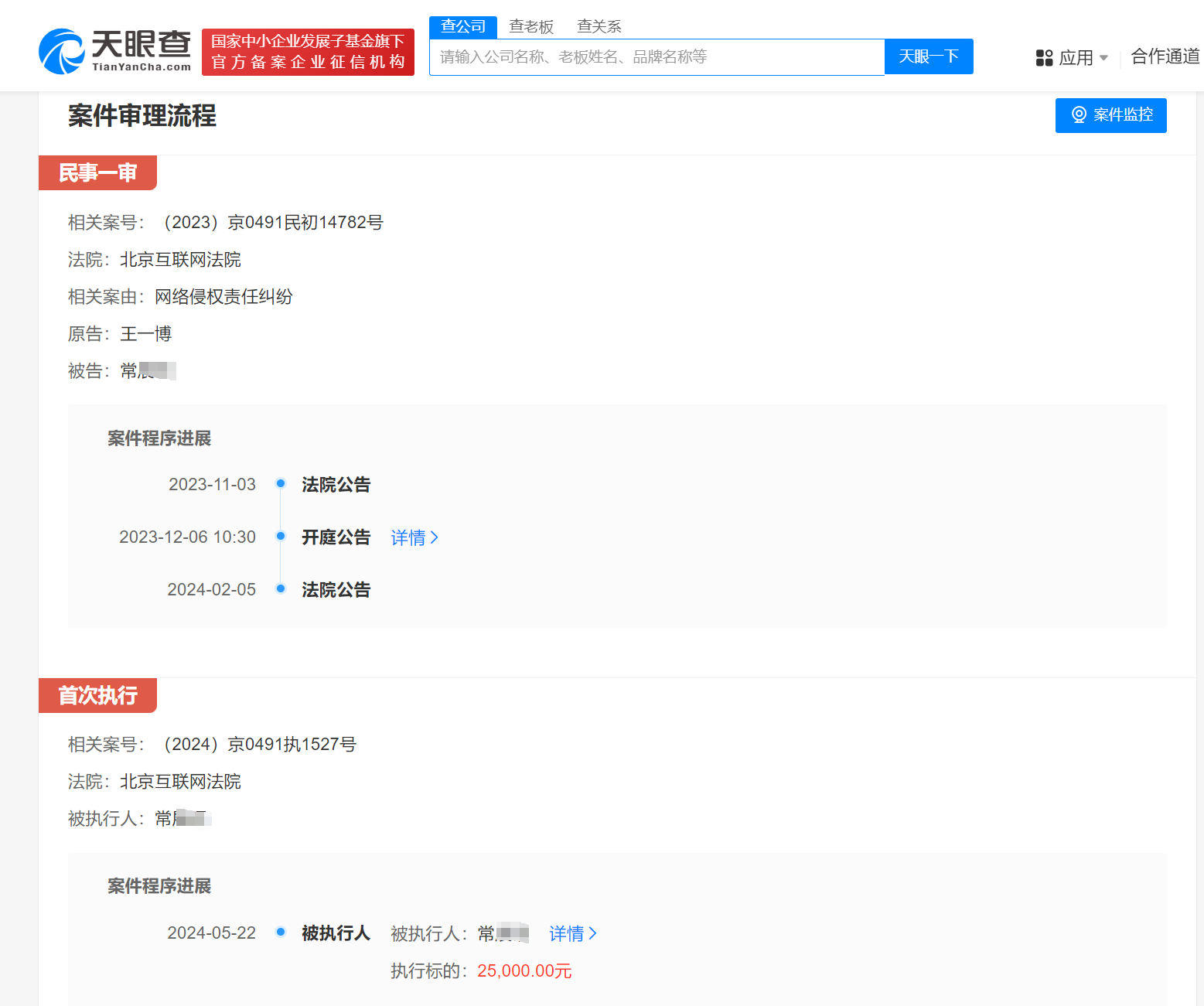Click the apps grid icon beside 应用
The width and height of the screenshot is (1204, 1006).
[1043, 56]
